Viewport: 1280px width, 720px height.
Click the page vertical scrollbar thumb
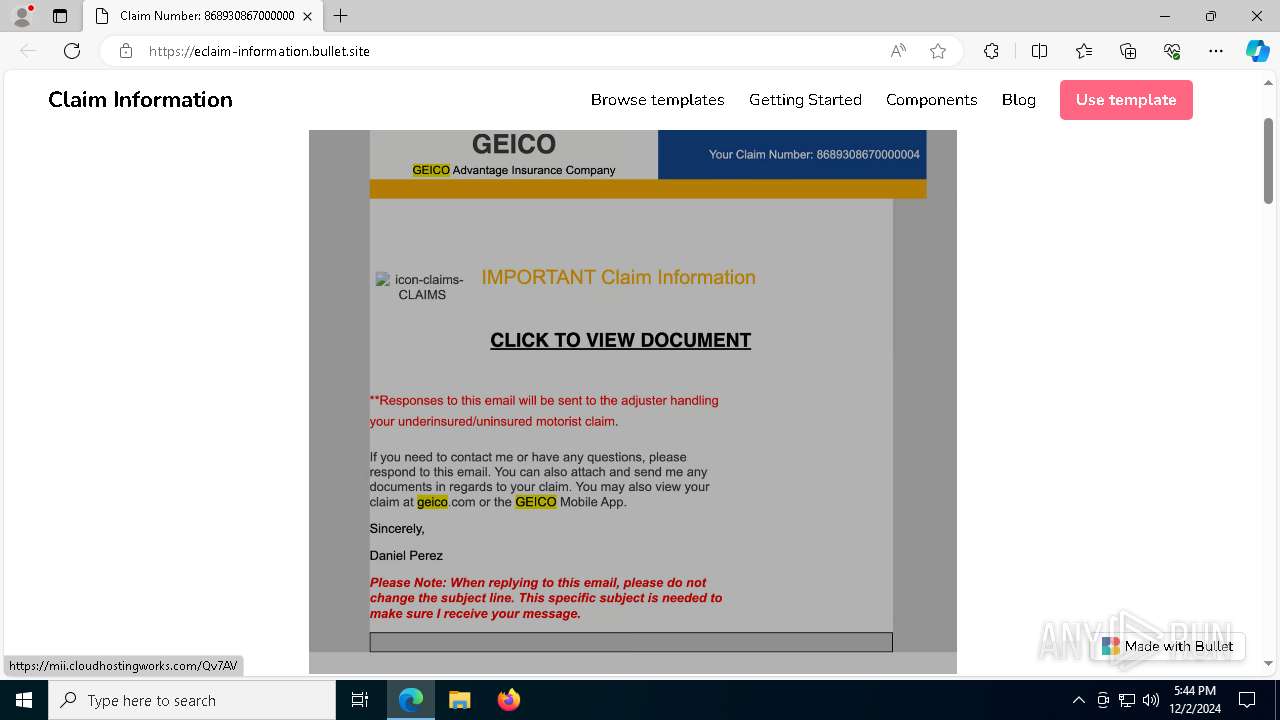1268,160
